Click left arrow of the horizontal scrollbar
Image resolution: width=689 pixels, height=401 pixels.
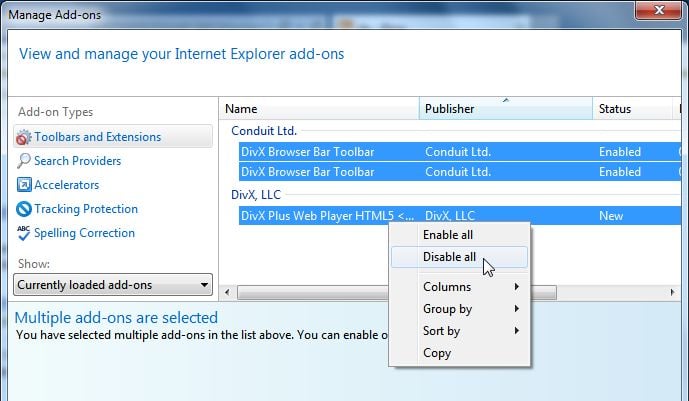point(227,292)
